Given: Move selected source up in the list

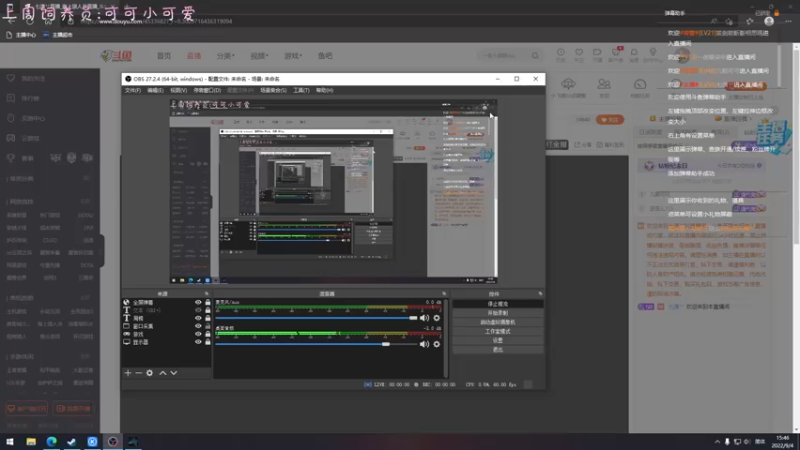Looking at the screenshot, I should point(163,373).
